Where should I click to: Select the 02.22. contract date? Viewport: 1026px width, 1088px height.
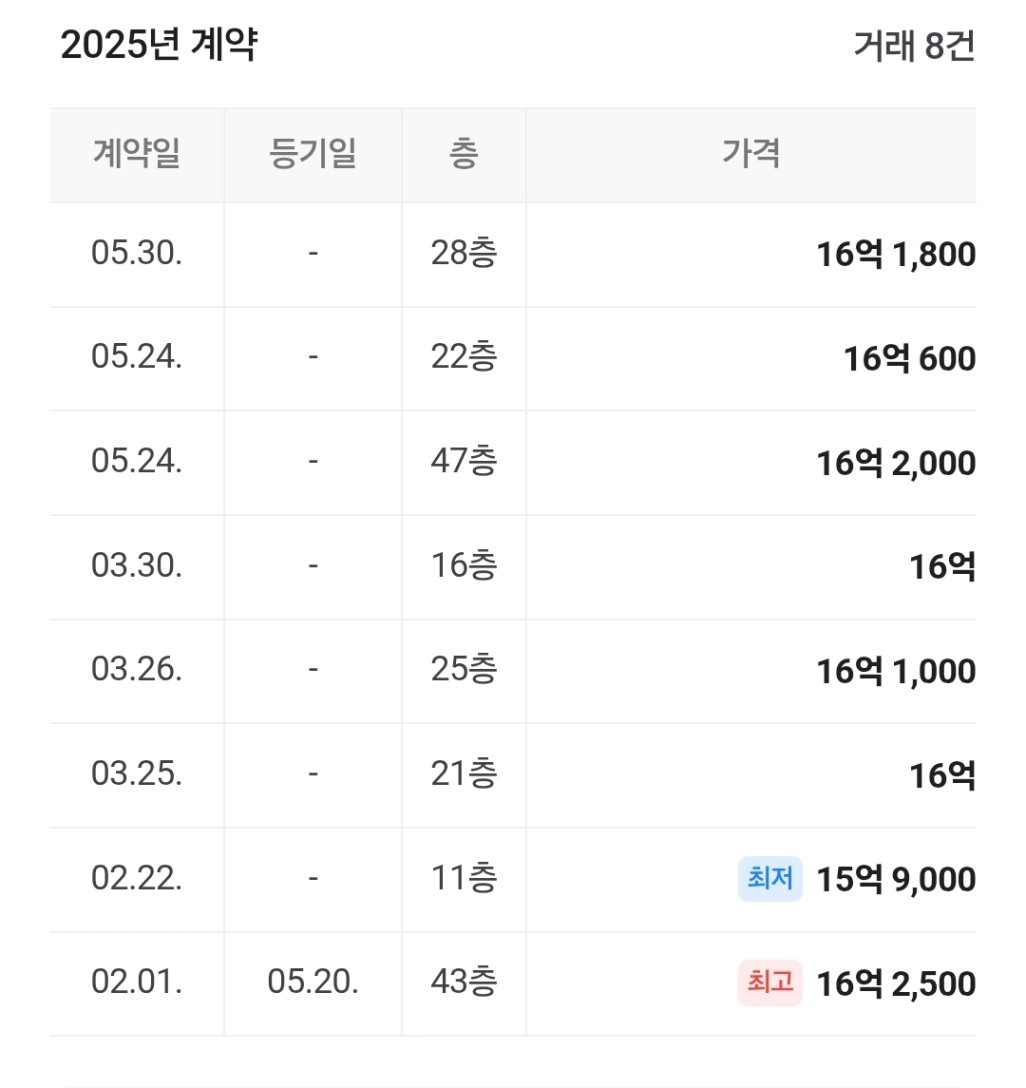pyautogui.click(x=137, y=878)
